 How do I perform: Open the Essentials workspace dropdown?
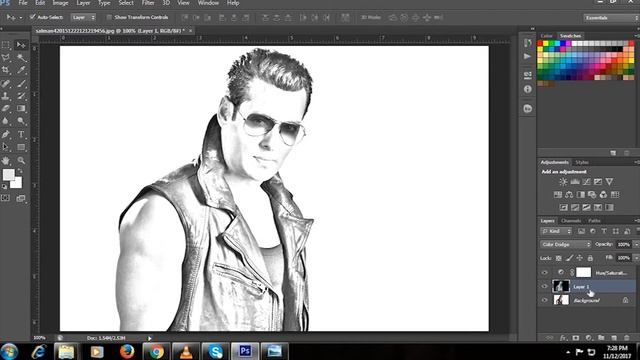(611, 18)
